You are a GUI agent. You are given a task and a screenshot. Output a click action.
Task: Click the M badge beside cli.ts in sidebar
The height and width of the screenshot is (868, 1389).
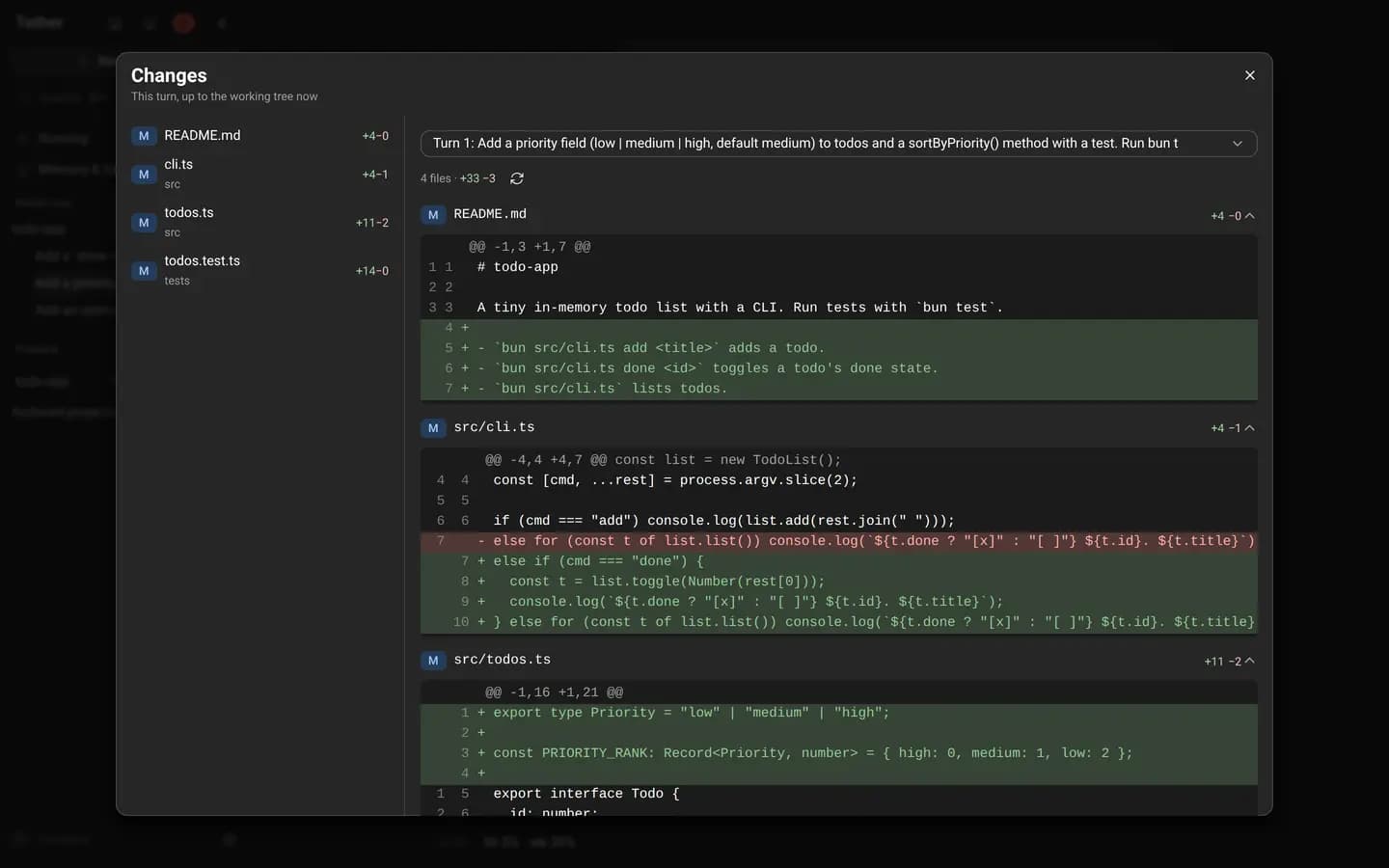coord(144,175)
